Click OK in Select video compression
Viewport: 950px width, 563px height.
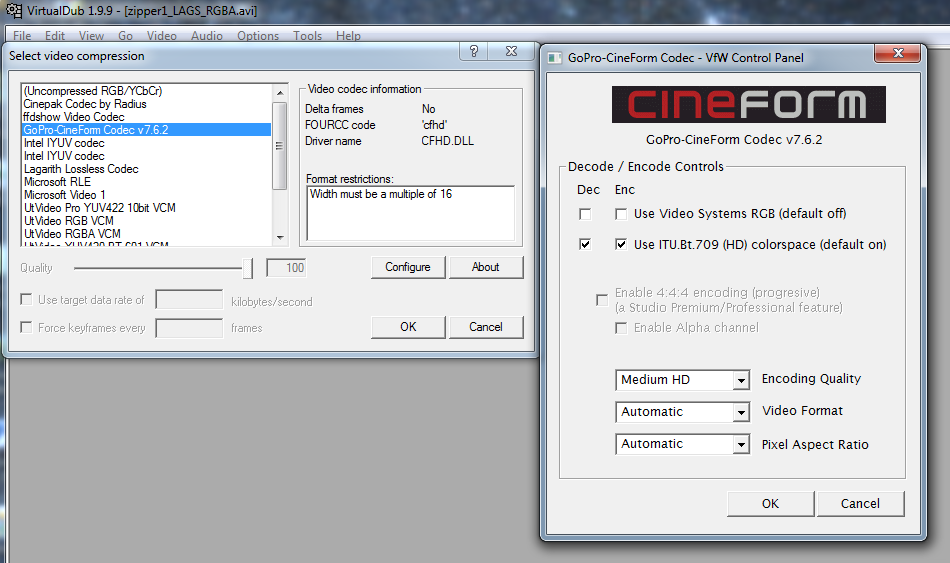(x=408, y=327)
